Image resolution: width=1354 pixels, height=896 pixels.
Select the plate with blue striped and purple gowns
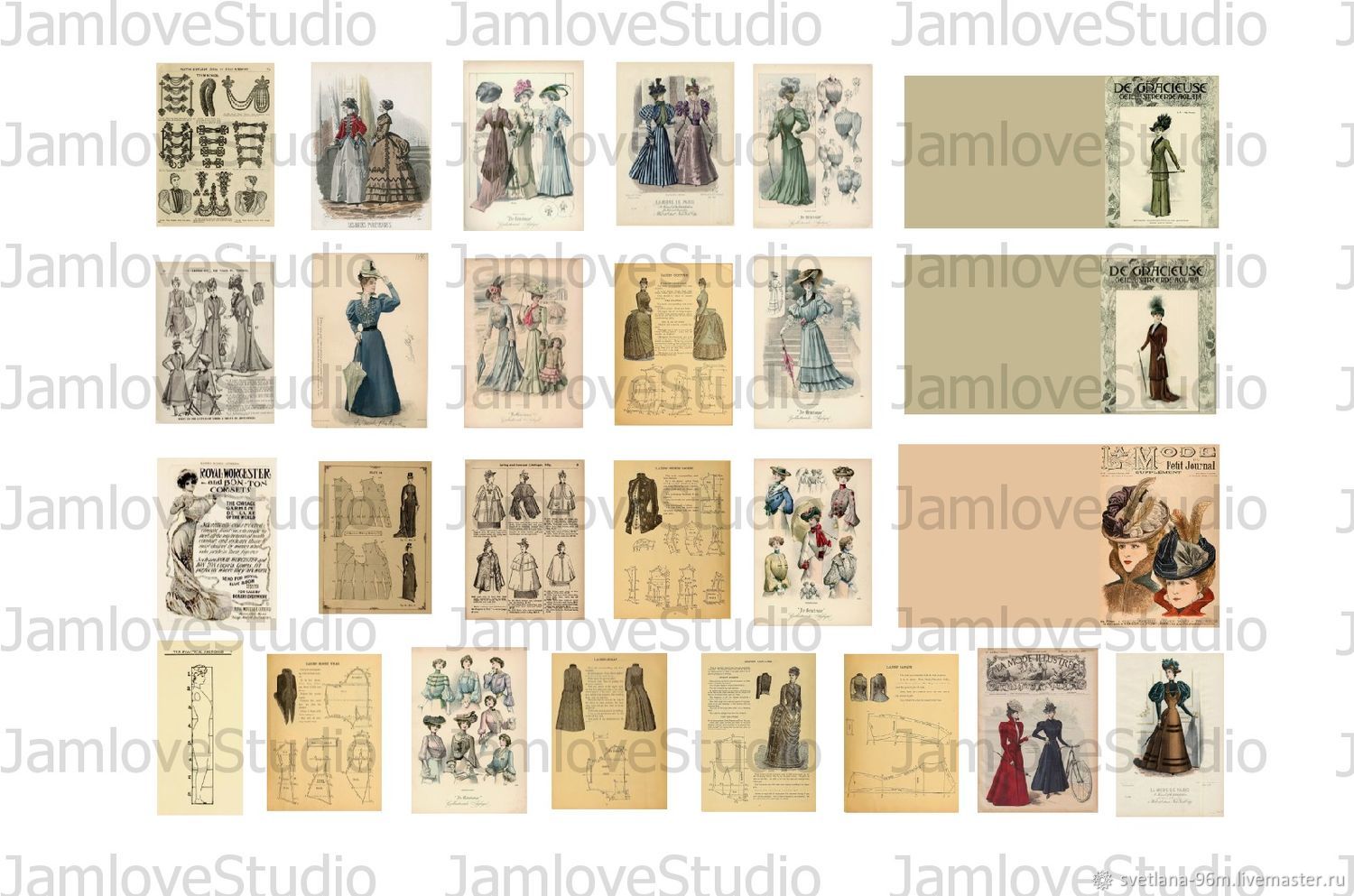pyautogui.click(x=675, y=144)
